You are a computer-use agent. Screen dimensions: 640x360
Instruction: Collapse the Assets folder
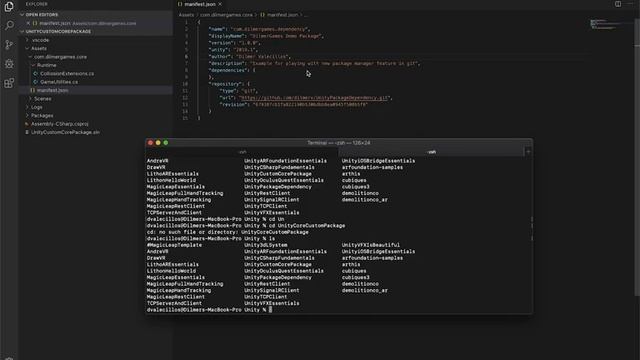tap(27, 49)
